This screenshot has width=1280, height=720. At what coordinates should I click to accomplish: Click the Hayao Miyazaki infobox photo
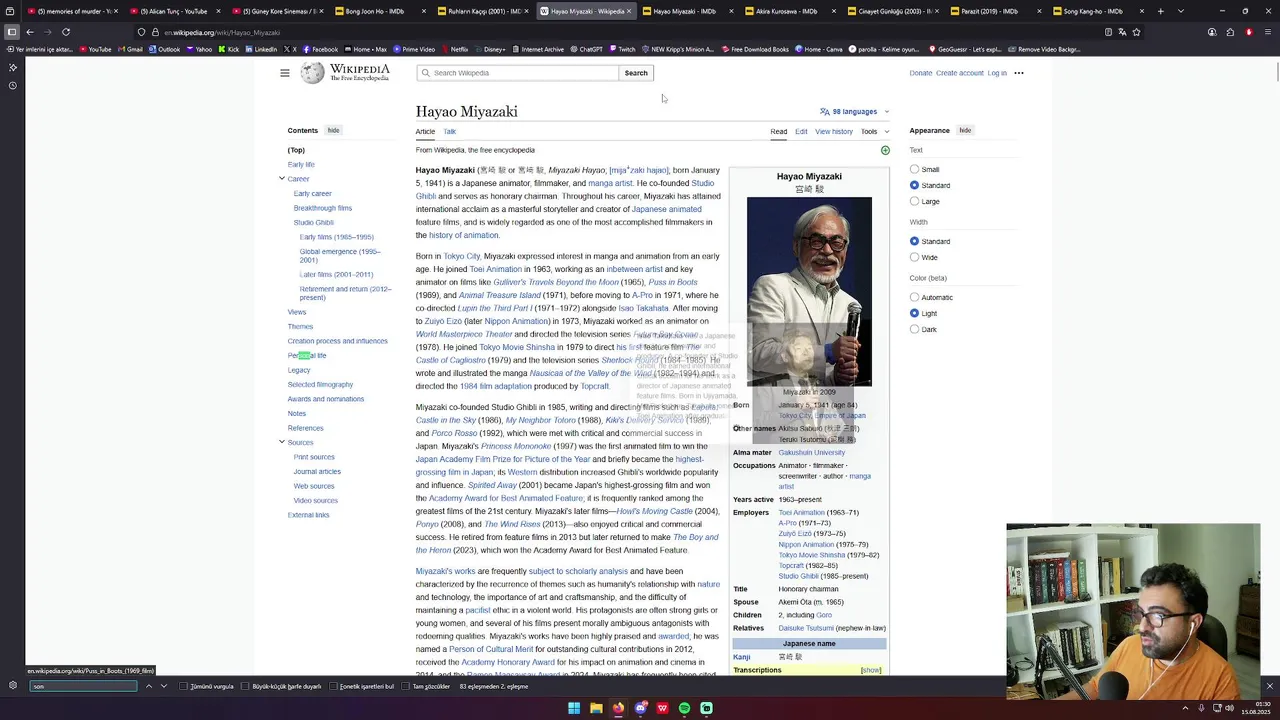click(x=809, y=291)
